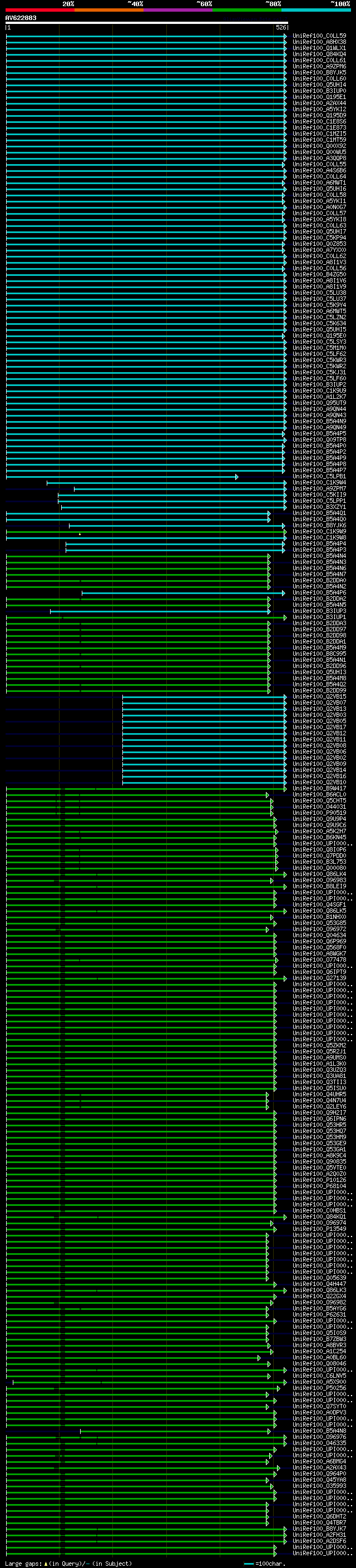Image resolution: width=356 pixels, height=1568 pixels.
Task: Click the green ~80% legend color bar
Action: click(247, 10)
